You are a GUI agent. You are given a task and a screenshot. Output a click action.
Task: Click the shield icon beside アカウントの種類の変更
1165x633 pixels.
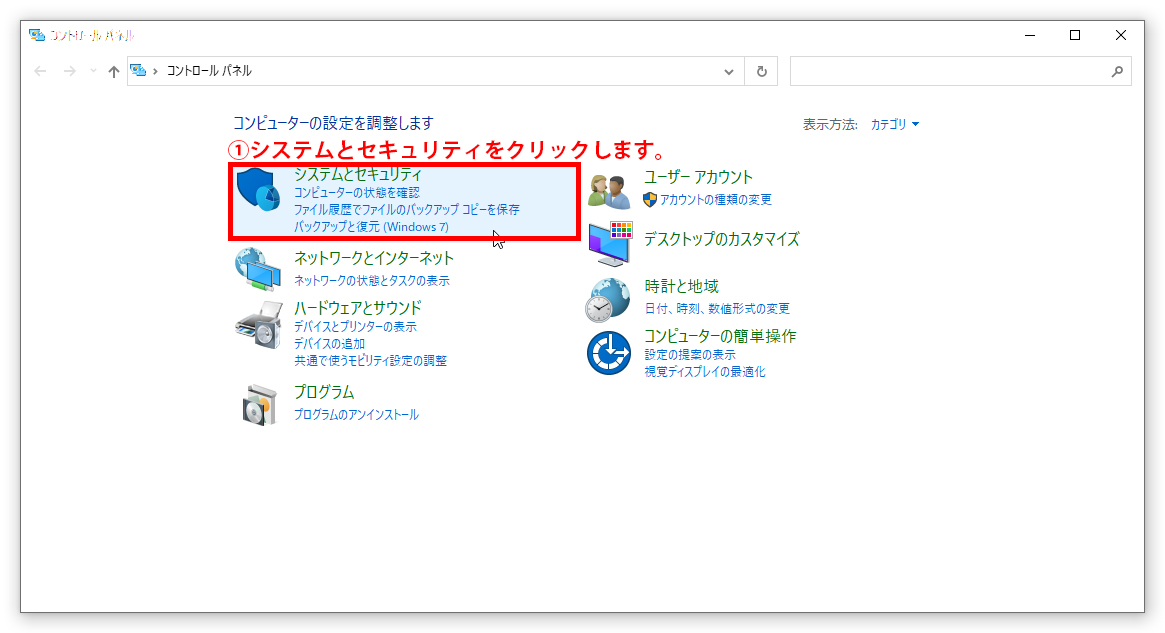[650, 199]
